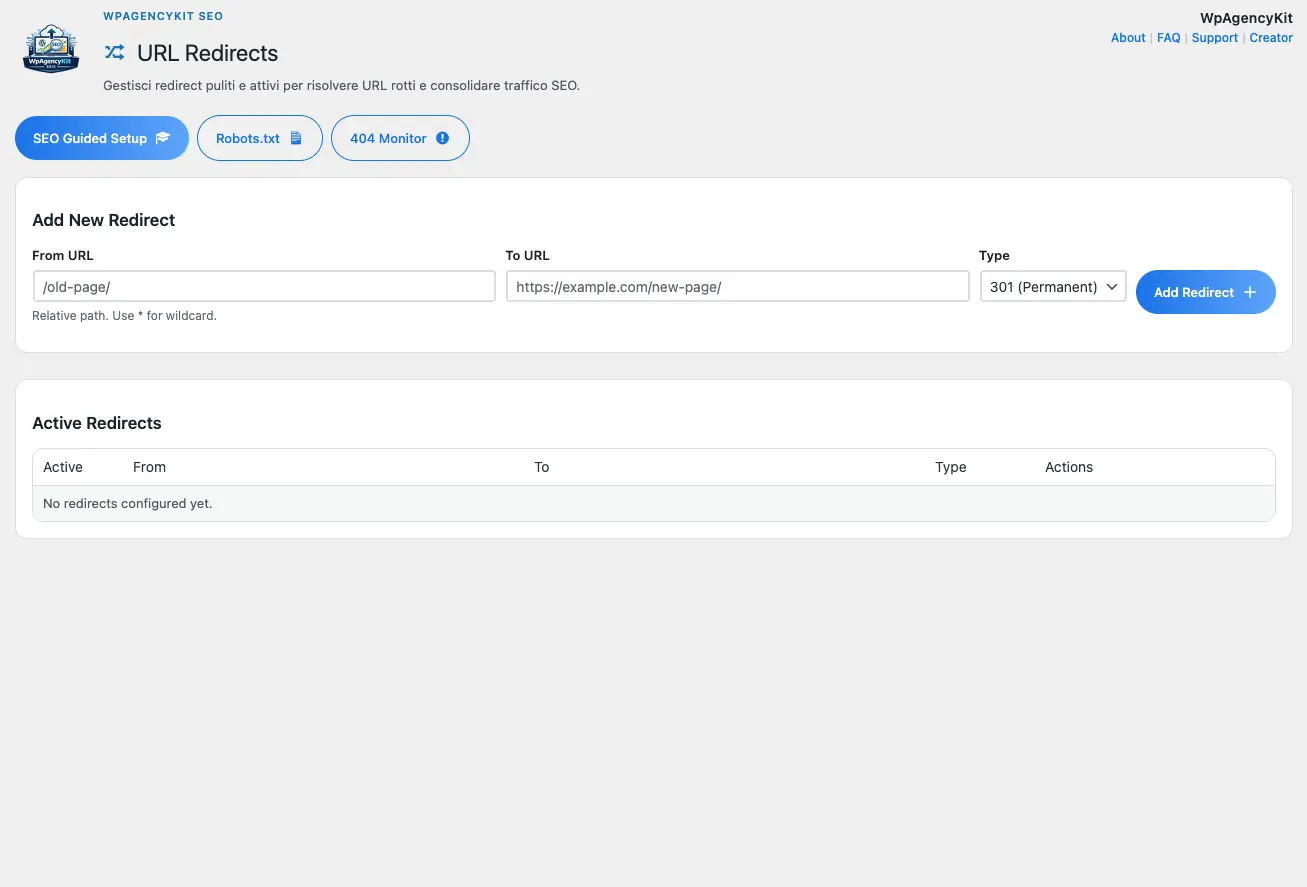Click the To column header
This screenshot has height=887, width=1307.
(542, 467)
